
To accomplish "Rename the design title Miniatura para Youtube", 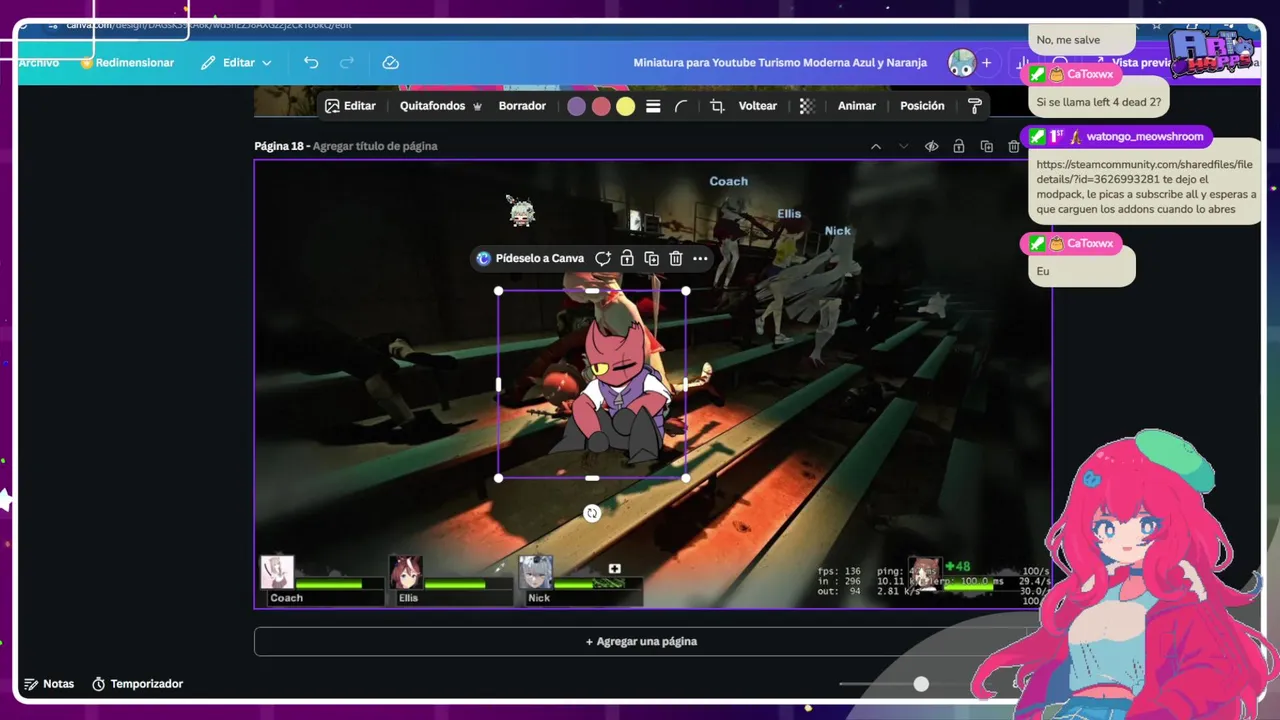I will (780, 63).
